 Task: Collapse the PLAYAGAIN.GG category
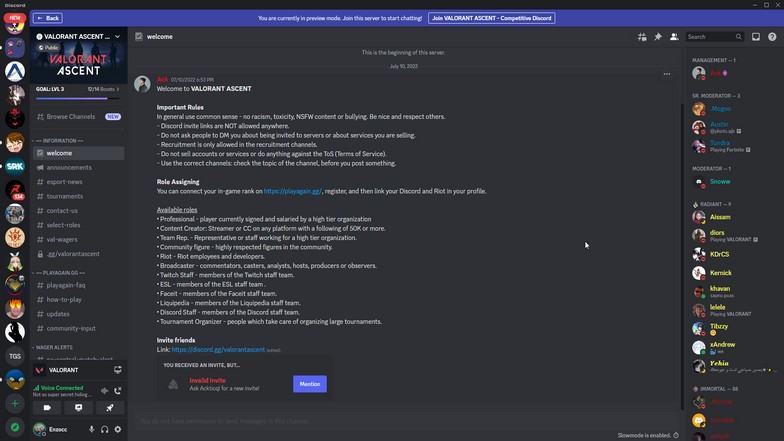[x=59, y=272]
